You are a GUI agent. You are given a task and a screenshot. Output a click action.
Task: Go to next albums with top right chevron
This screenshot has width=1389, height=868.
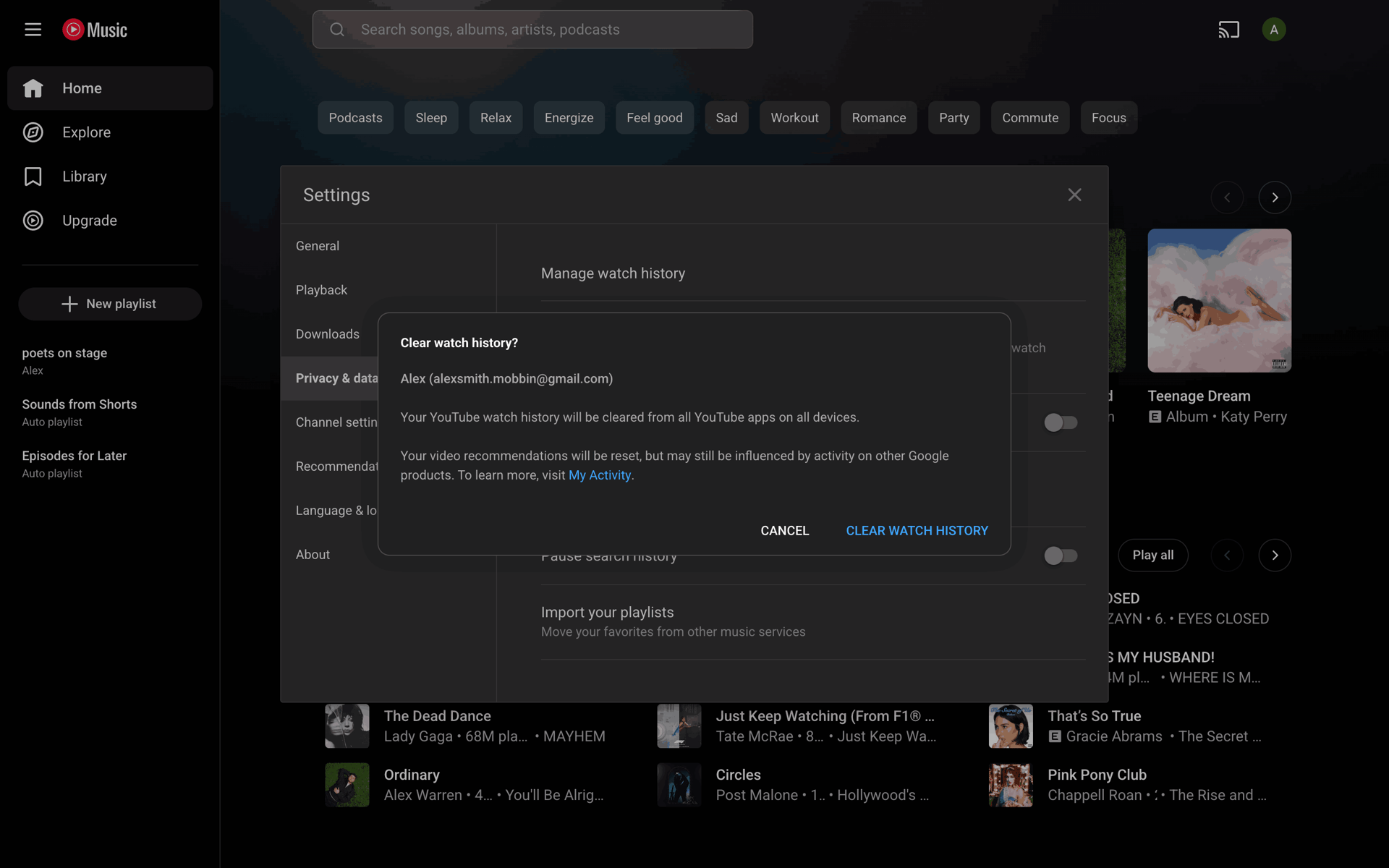click(x=1275, y=197)
